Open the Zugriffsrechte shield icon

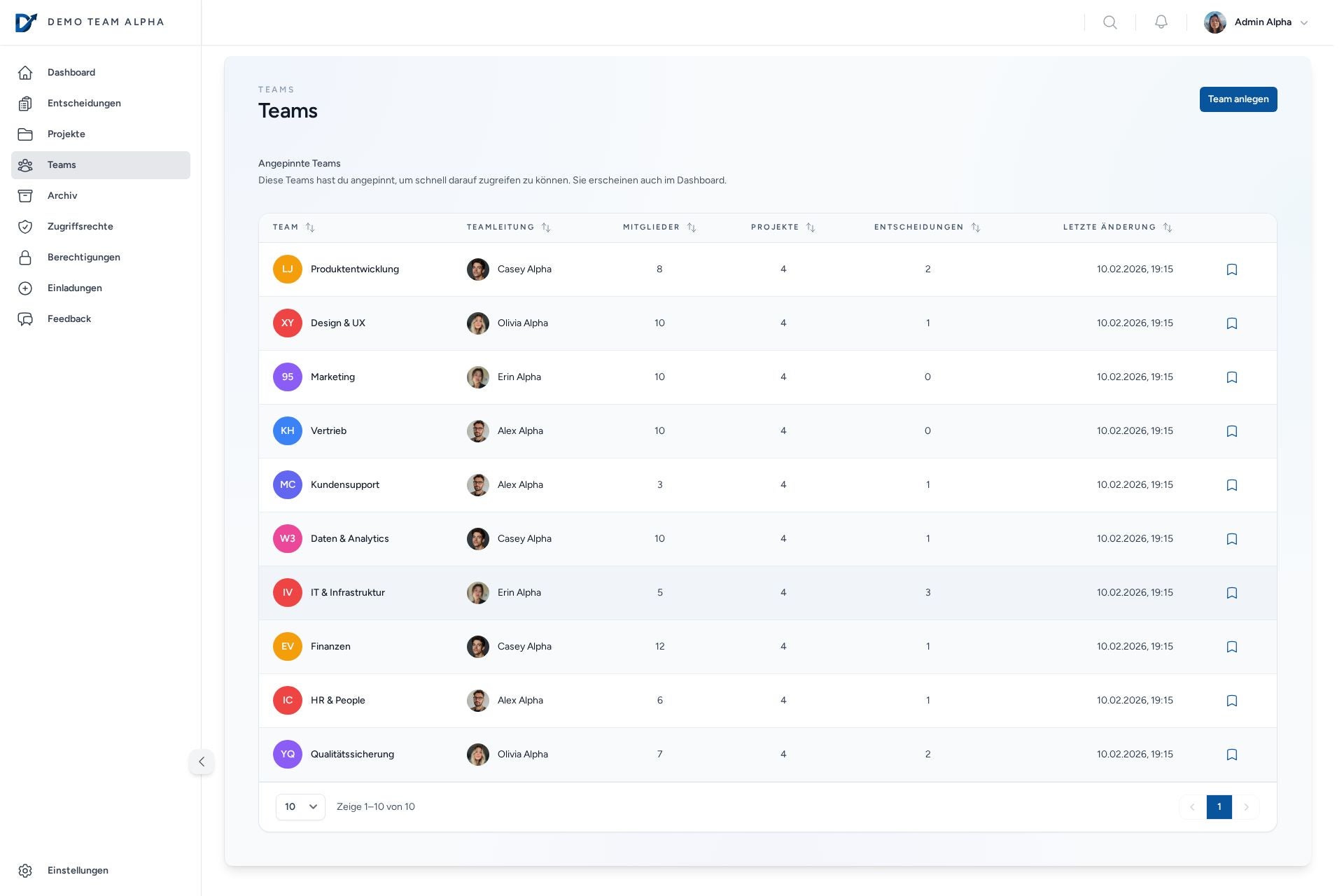[x=25, y=227]
